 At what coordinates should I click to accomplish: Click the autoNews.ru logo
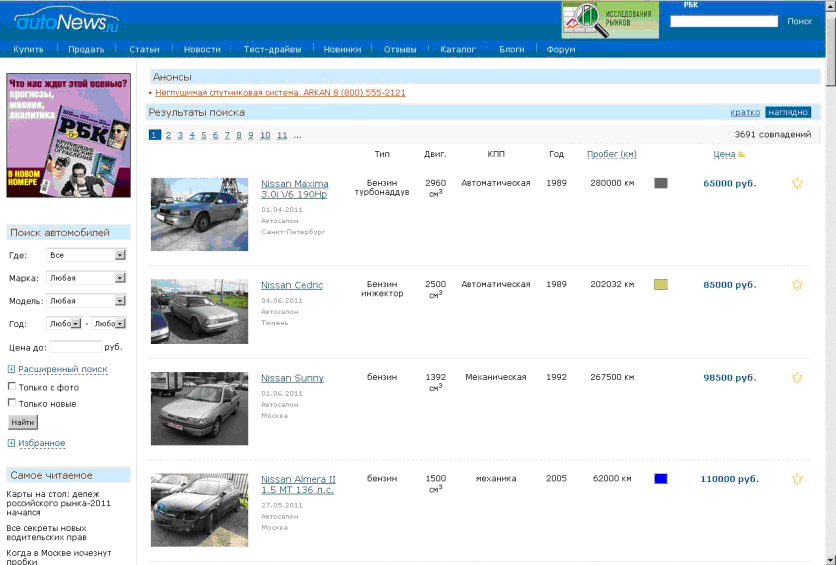[67, 21]
